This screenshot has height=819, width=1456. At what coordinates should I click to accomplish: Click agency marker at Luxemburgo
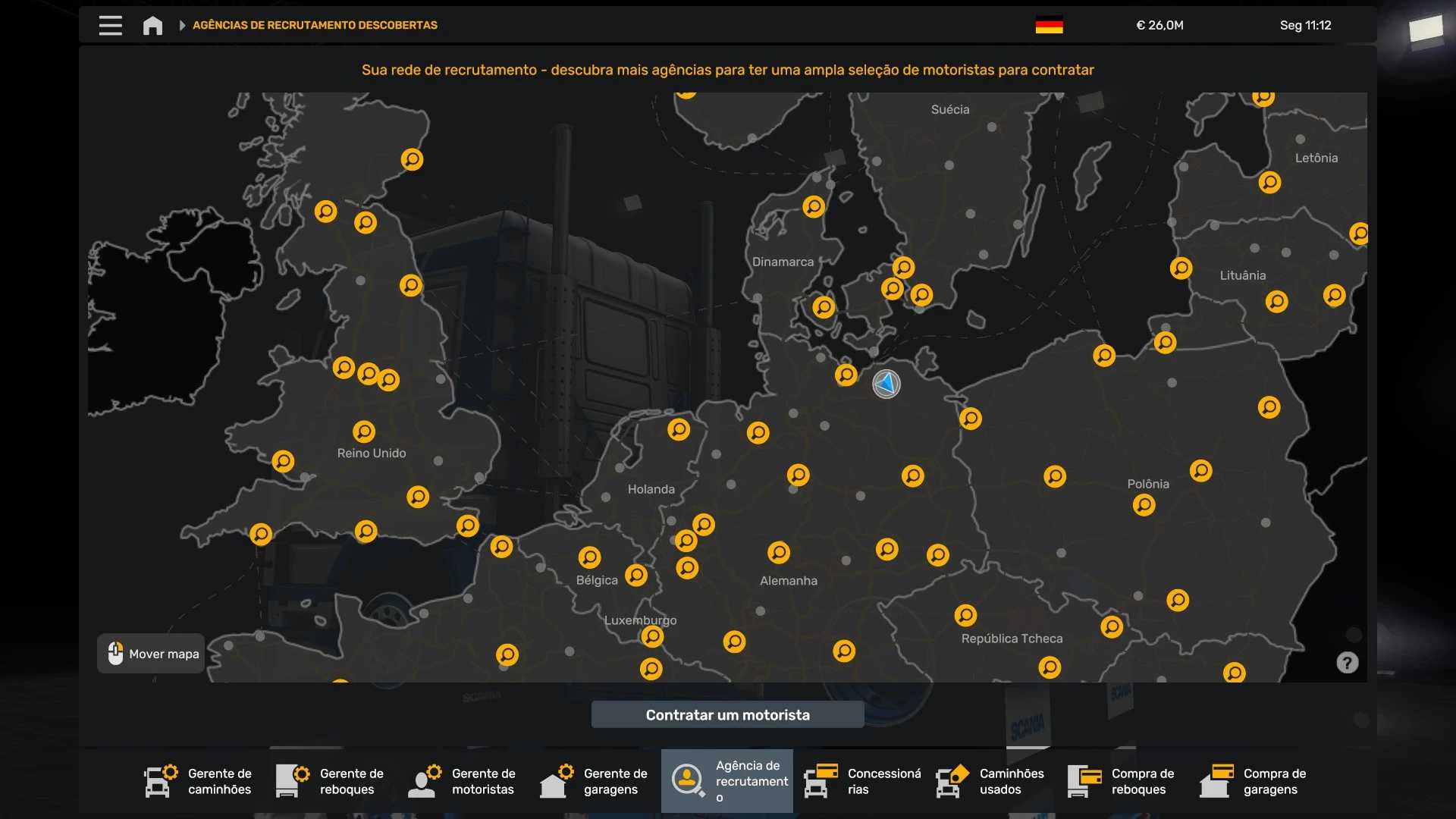click(652, 636)
